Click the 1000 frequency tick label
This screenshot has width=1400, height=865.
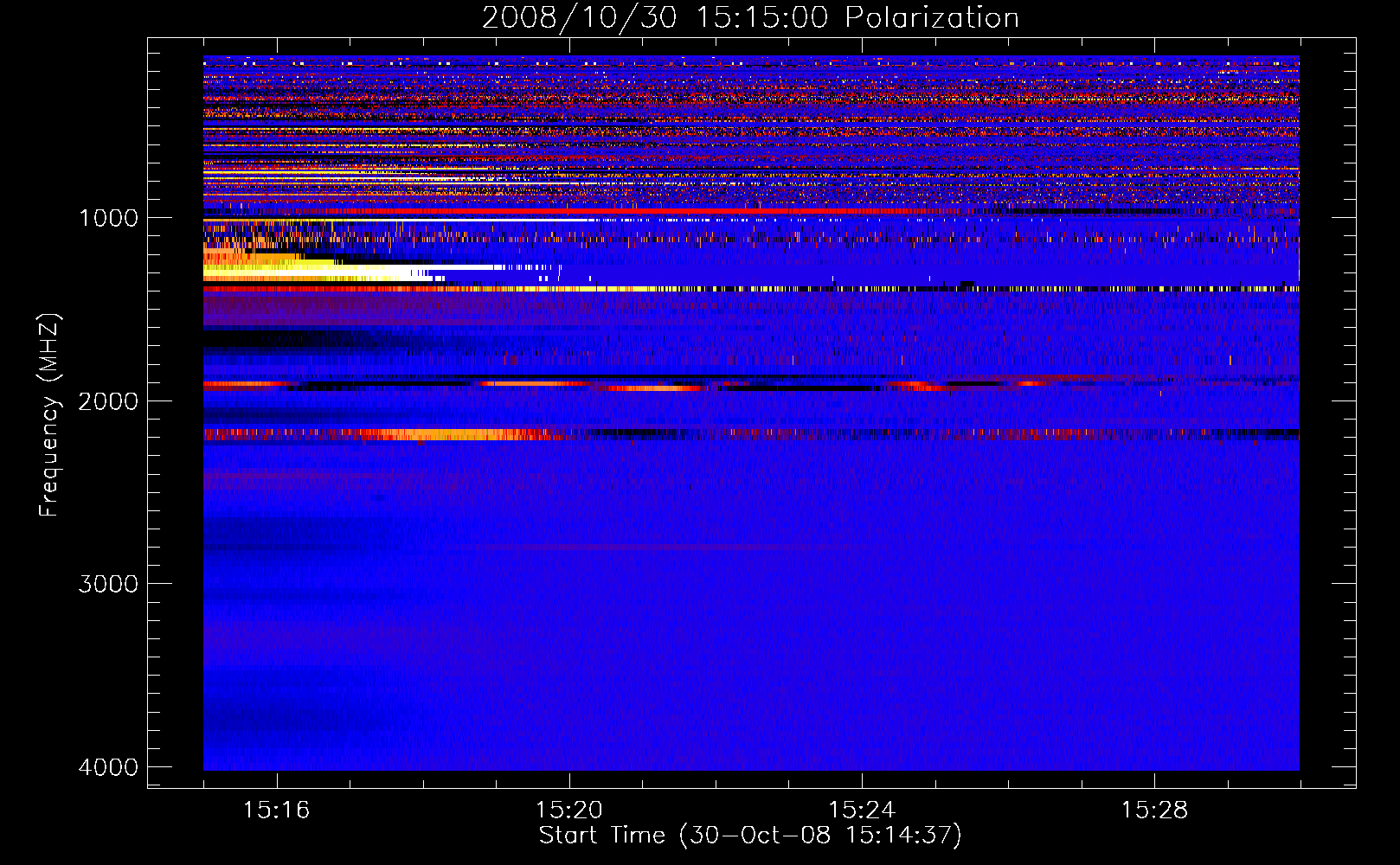point(108,218)
